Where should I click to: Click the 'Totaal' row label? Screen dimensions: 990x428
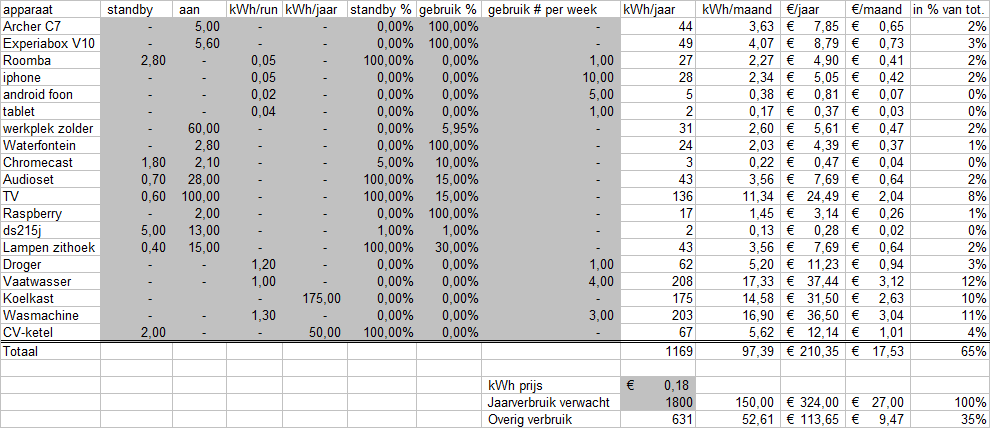(x=50, y=352)
